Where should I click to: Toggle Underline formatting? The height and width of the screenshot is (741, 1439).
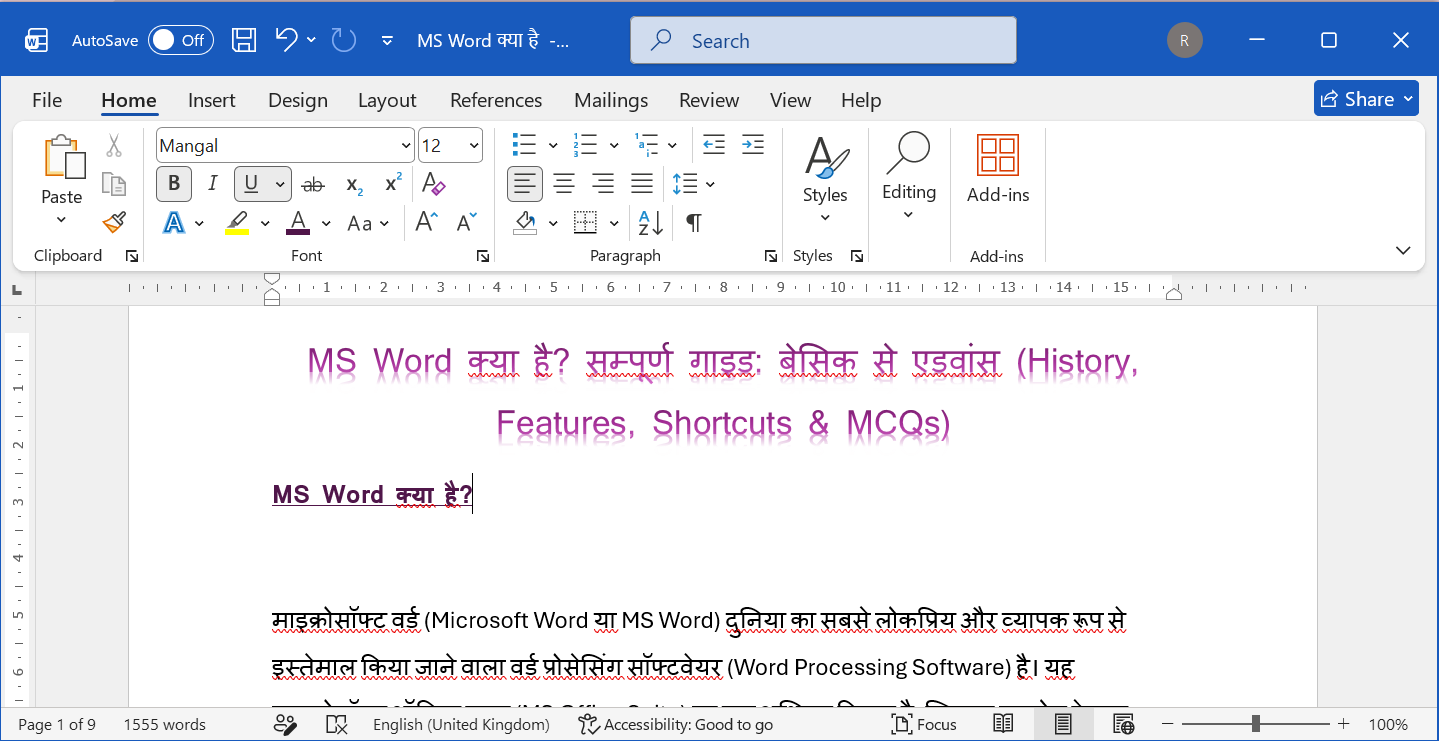click(x=251, y=184)
